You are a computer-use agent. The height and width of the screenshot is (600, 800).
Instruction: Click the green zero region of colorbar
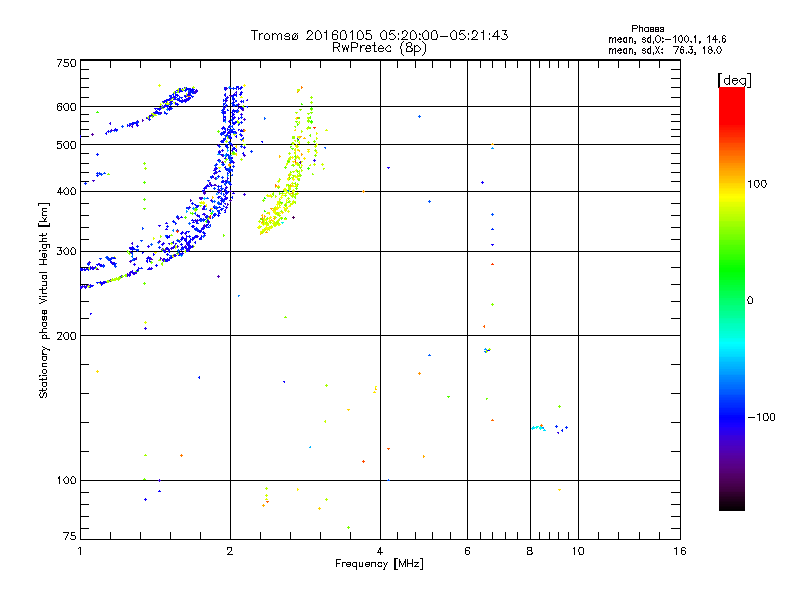click(x=732, y=299)
